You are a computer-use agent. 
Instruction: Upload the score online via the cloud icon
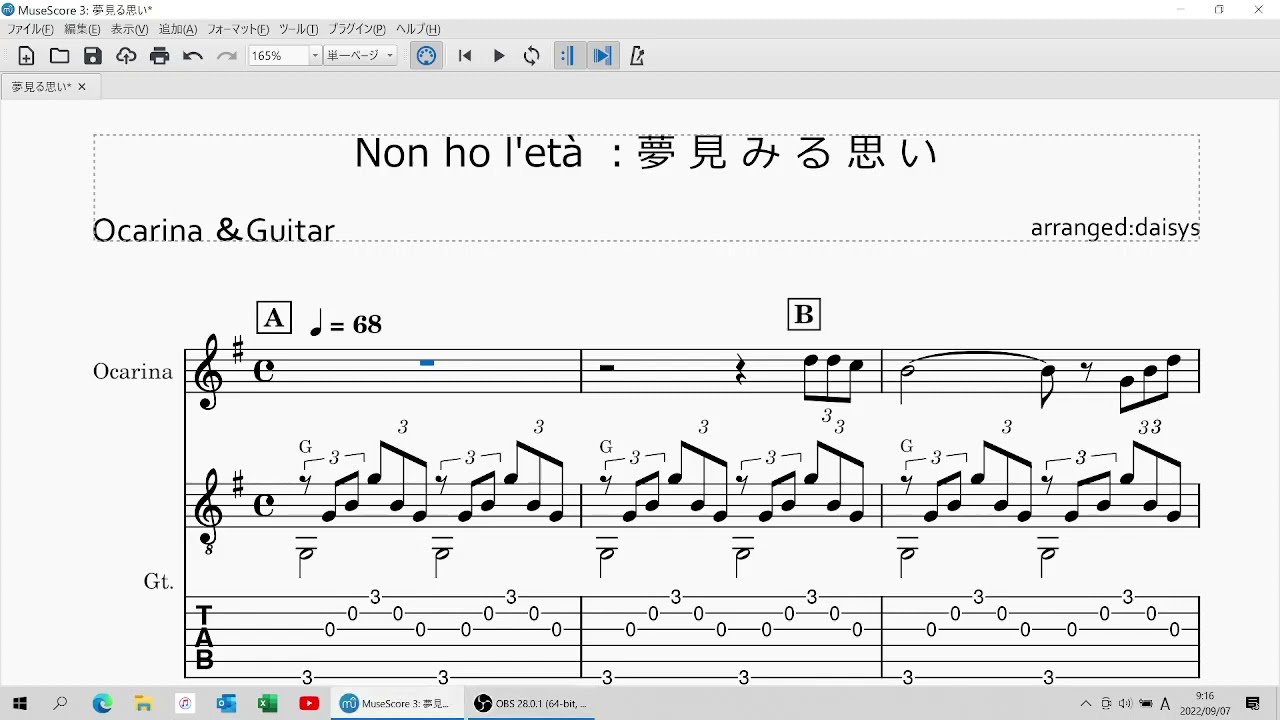point(126,56)
